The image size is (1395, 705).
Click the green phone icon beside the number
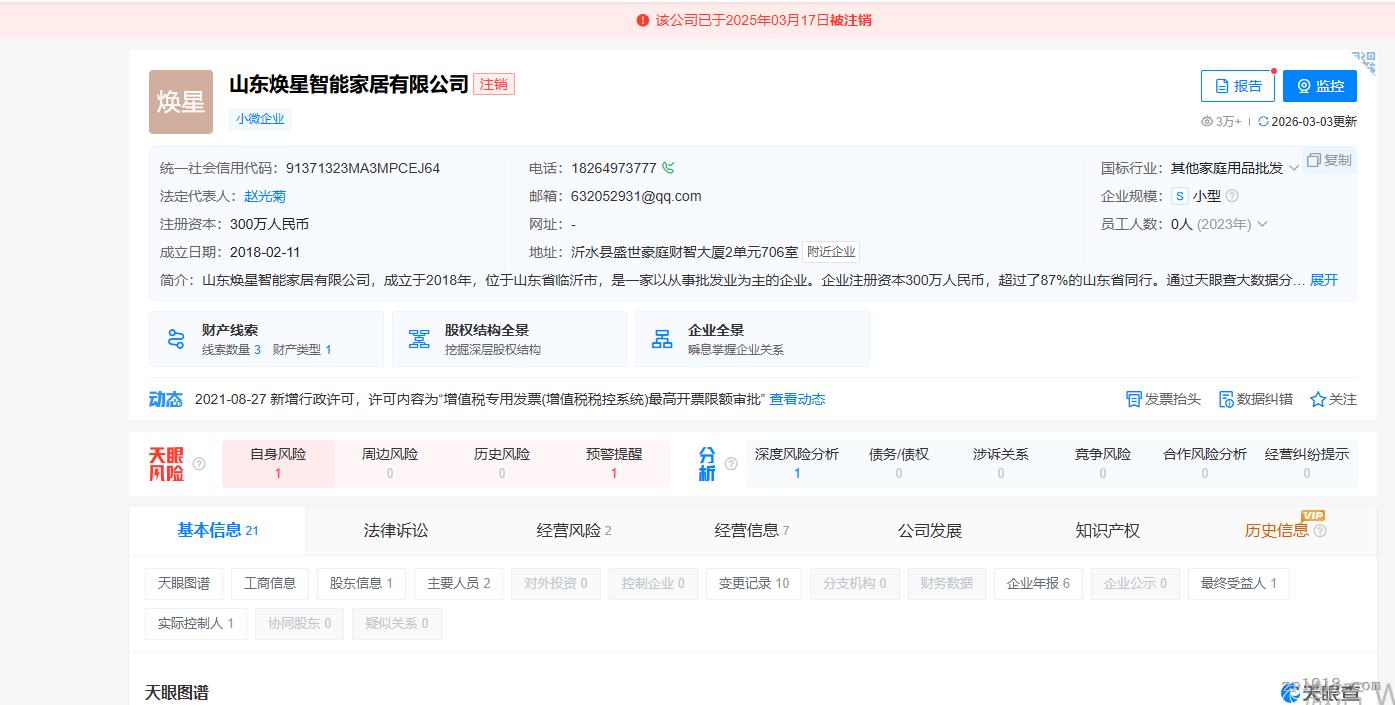point(668,168)
